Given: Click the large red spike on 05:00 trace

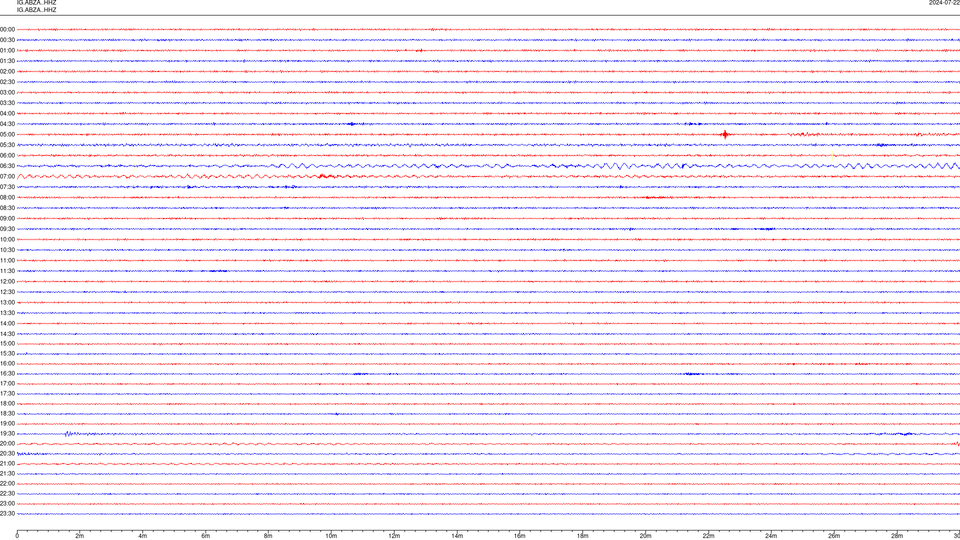Looking at the screenshot, I should 726,135.
